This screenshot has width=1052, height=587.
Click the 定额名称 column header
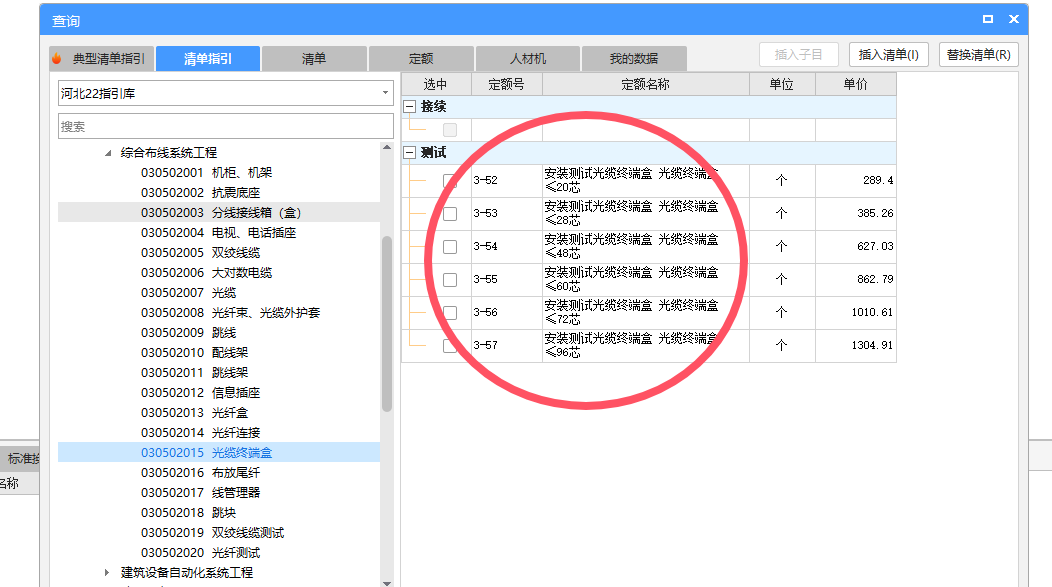[645, 85]
